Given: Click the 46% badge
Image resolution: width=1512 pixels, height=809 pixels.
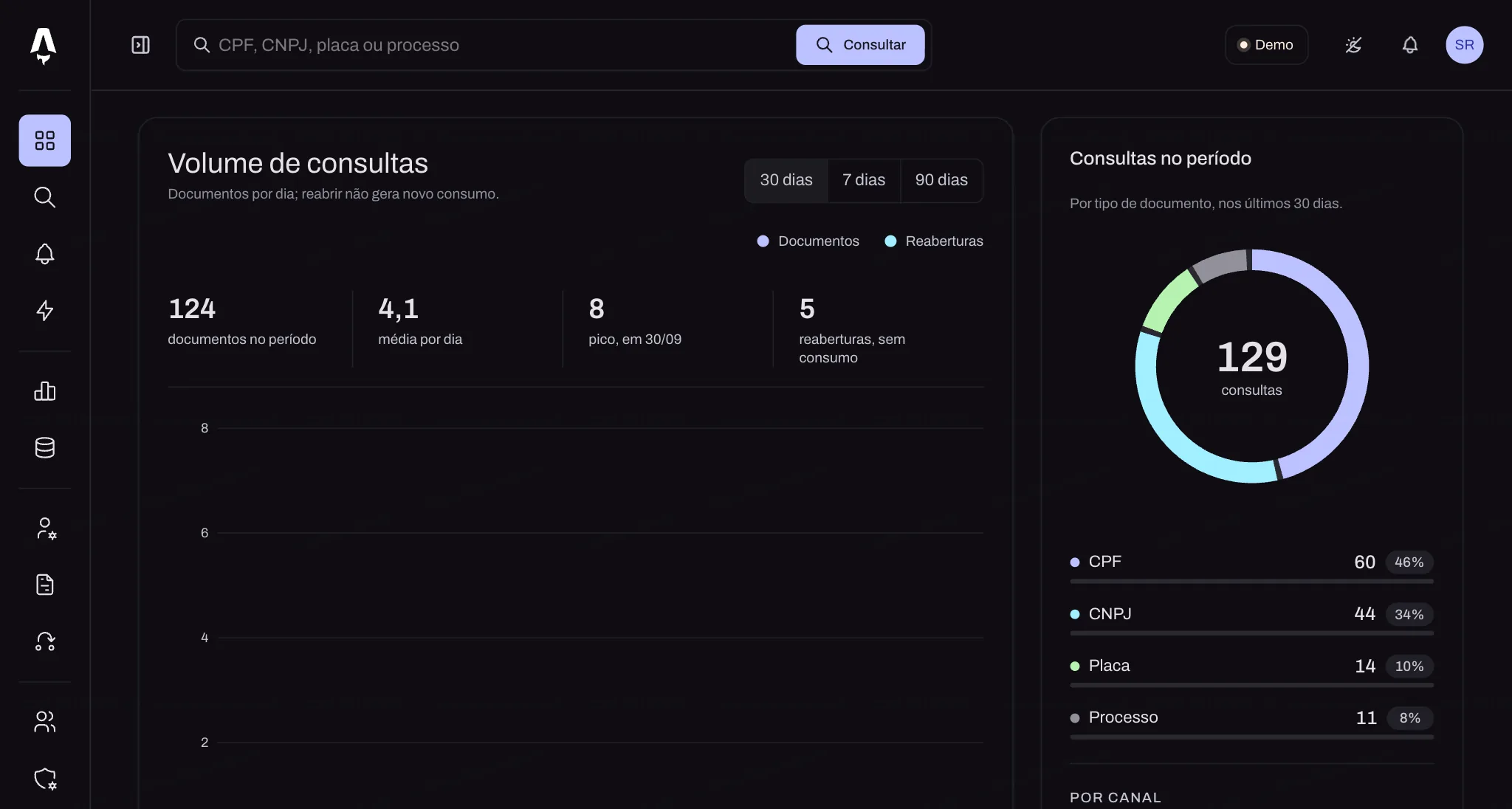Looking at the screenshot, I should (x=1409, y=562).
